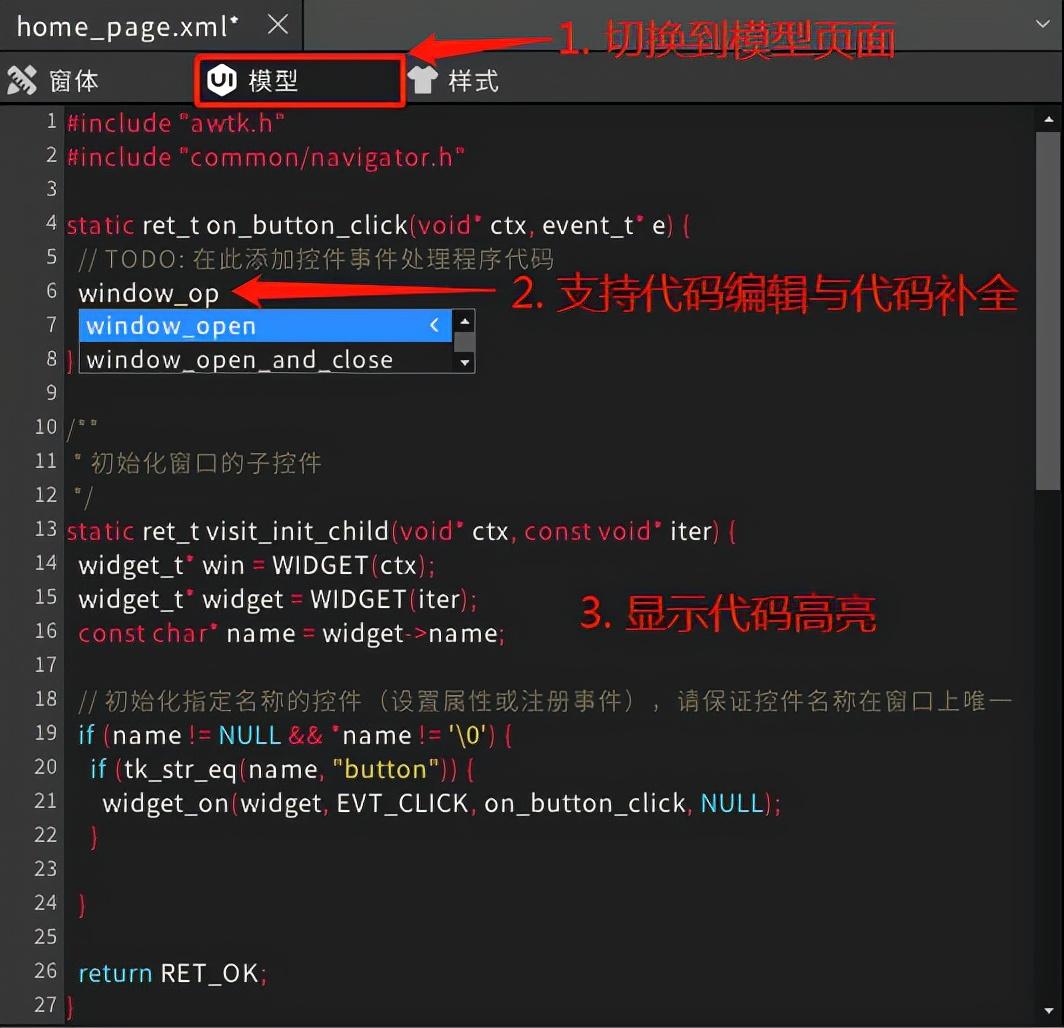Click the editor scrollbar up arrow
The width and height of the screenshot is (1064, 1028).
(1049, 117)
